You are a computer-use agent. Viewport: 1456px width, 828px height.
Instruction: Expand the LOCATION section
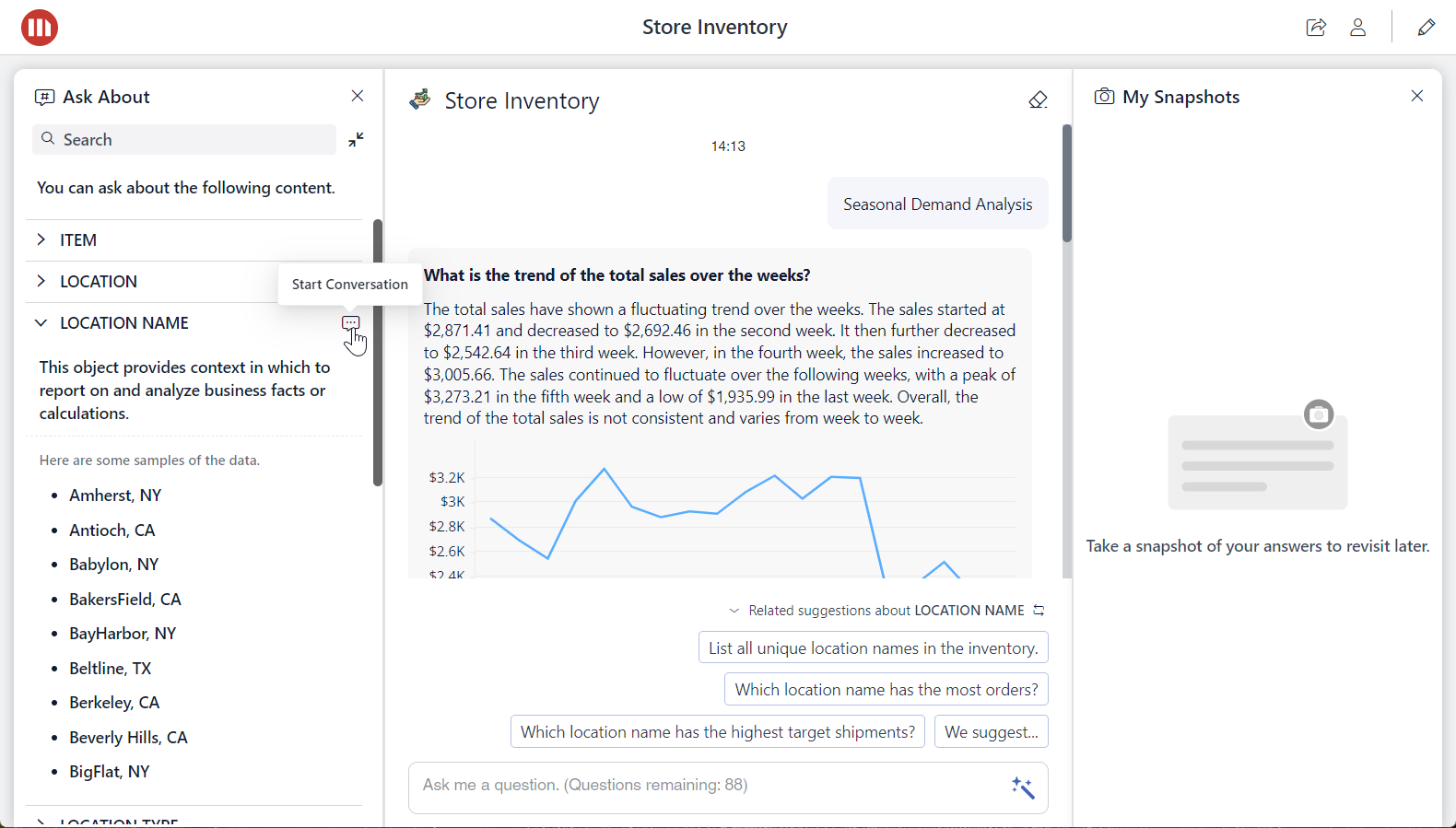(x=41, y=282)
